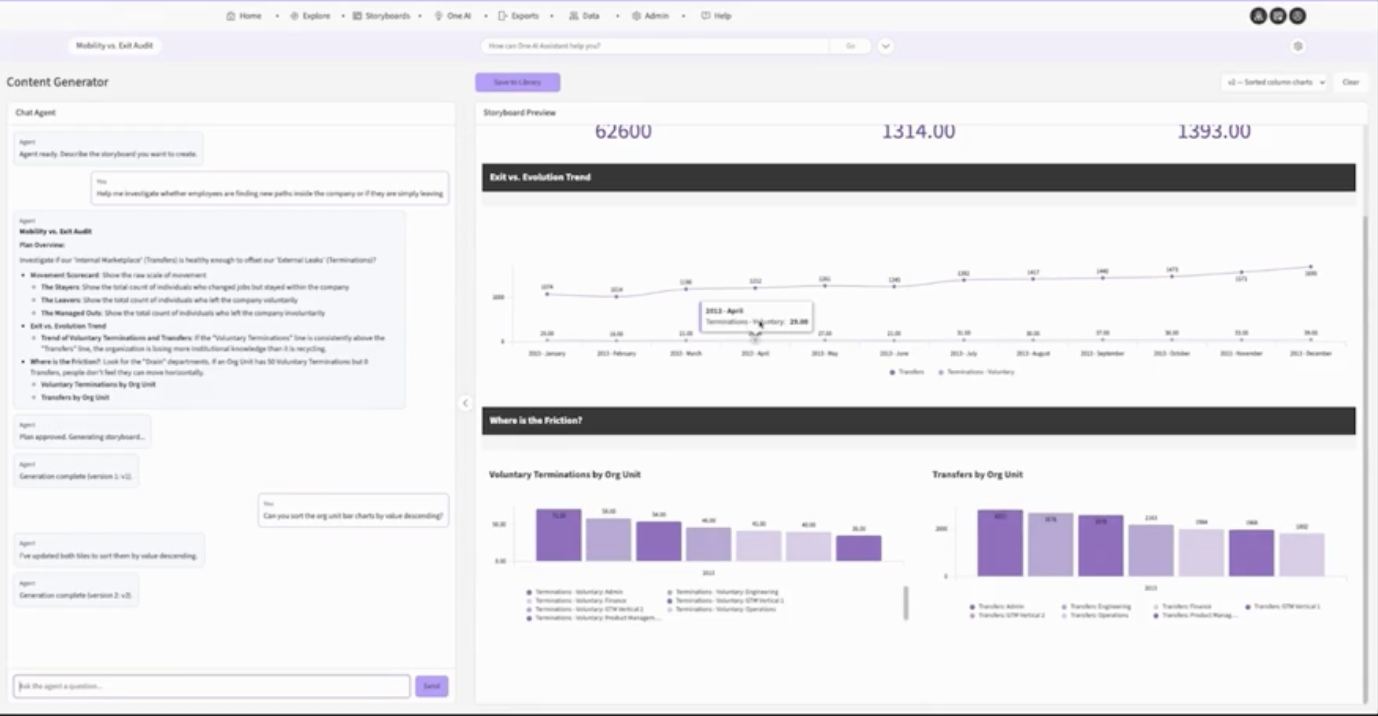
Task: Click the Save to Library button
Action: coord(518,82)
